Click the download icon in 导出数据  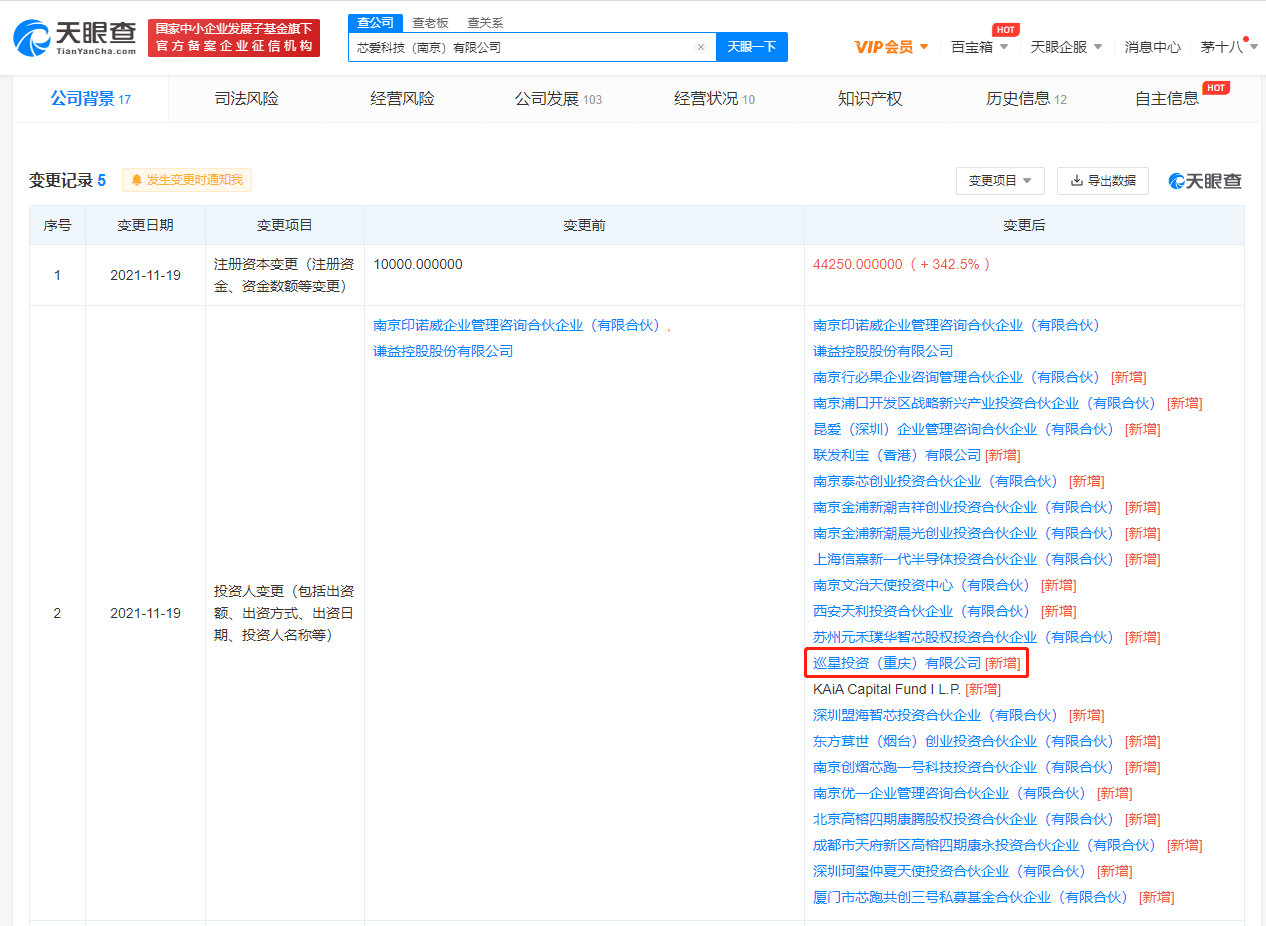coord(1076,181)
